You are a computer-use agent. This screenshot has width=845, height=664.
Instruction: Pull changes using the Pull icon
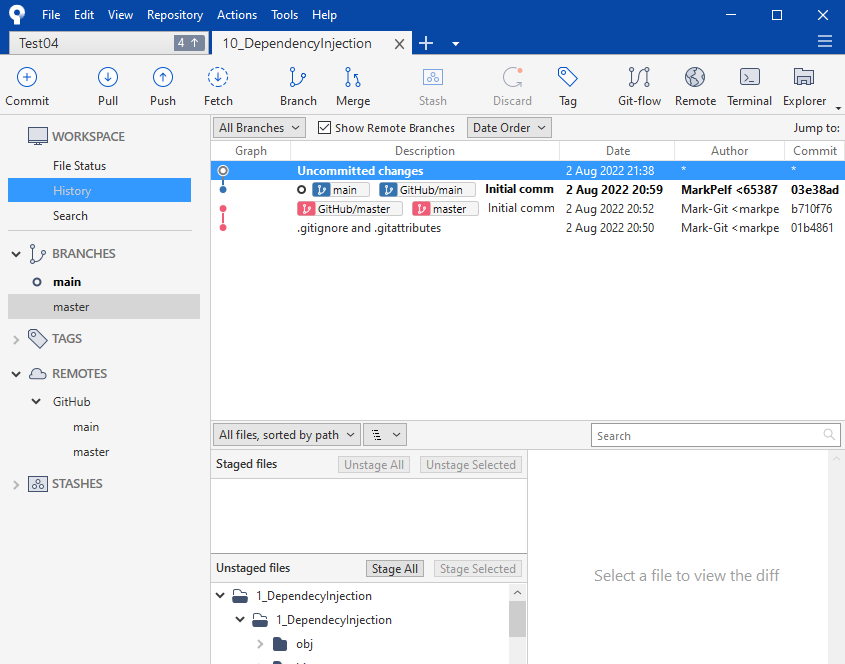click(108, 78)
